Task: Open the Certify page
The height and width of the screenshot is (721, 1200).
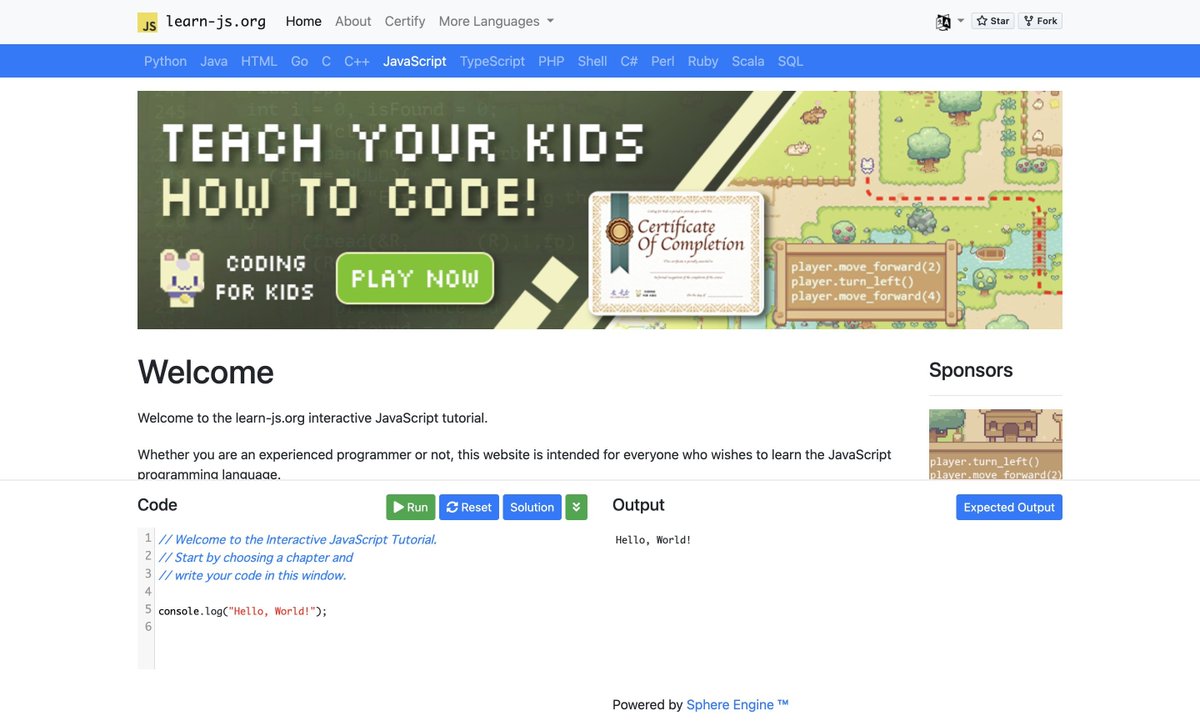Action: pos(405,21)
